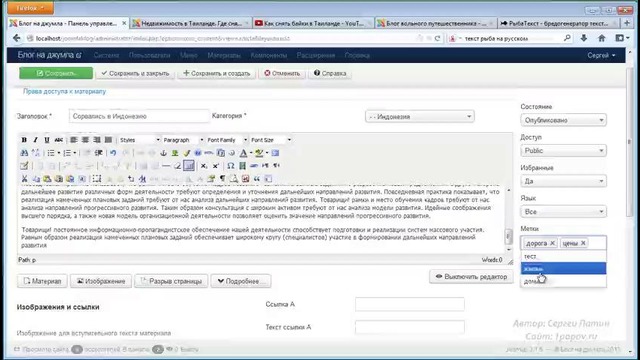Open the Избранные dropdown (Да)

tap(563, 181)
